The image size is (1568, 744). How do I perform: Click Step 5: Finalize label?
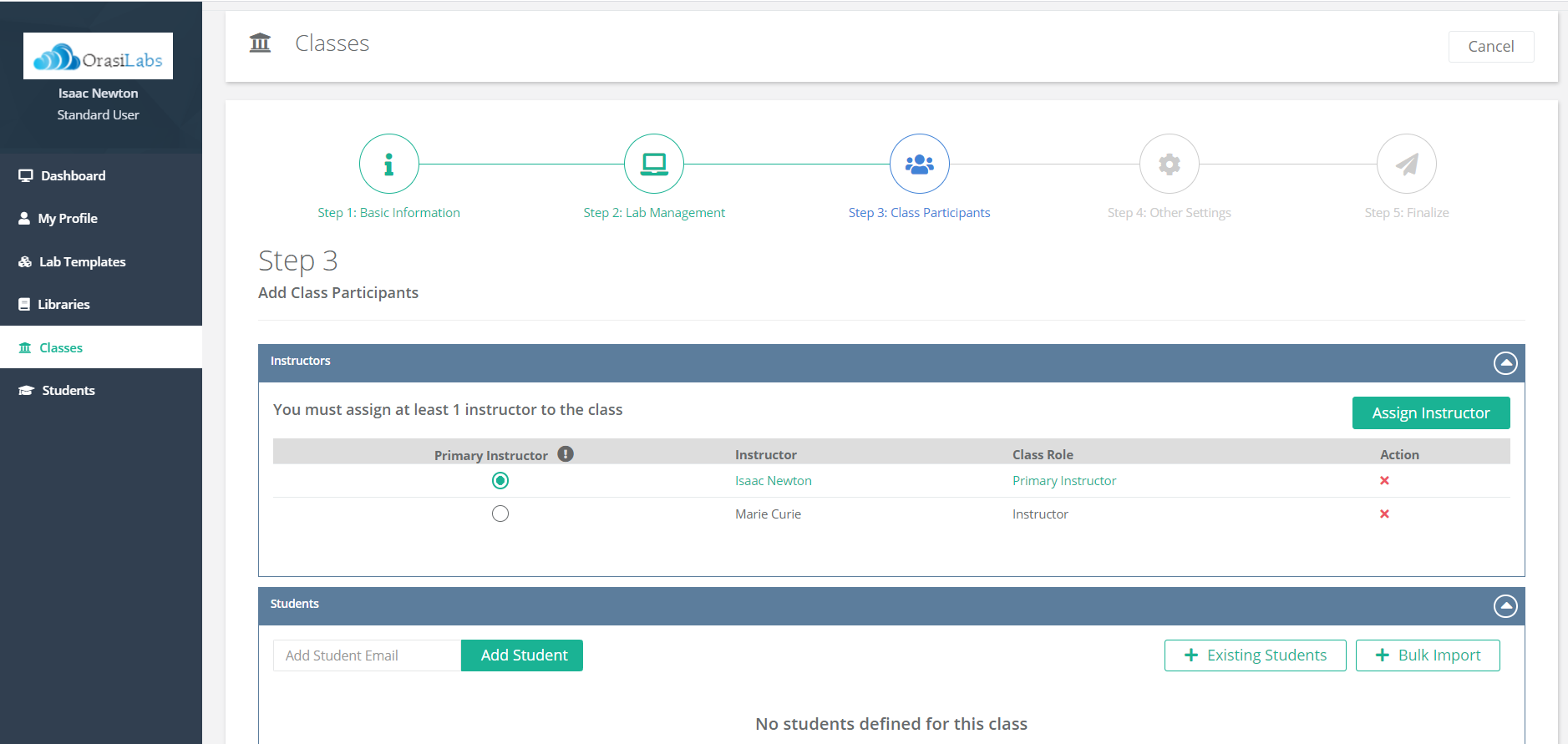tap(1407, 213)
